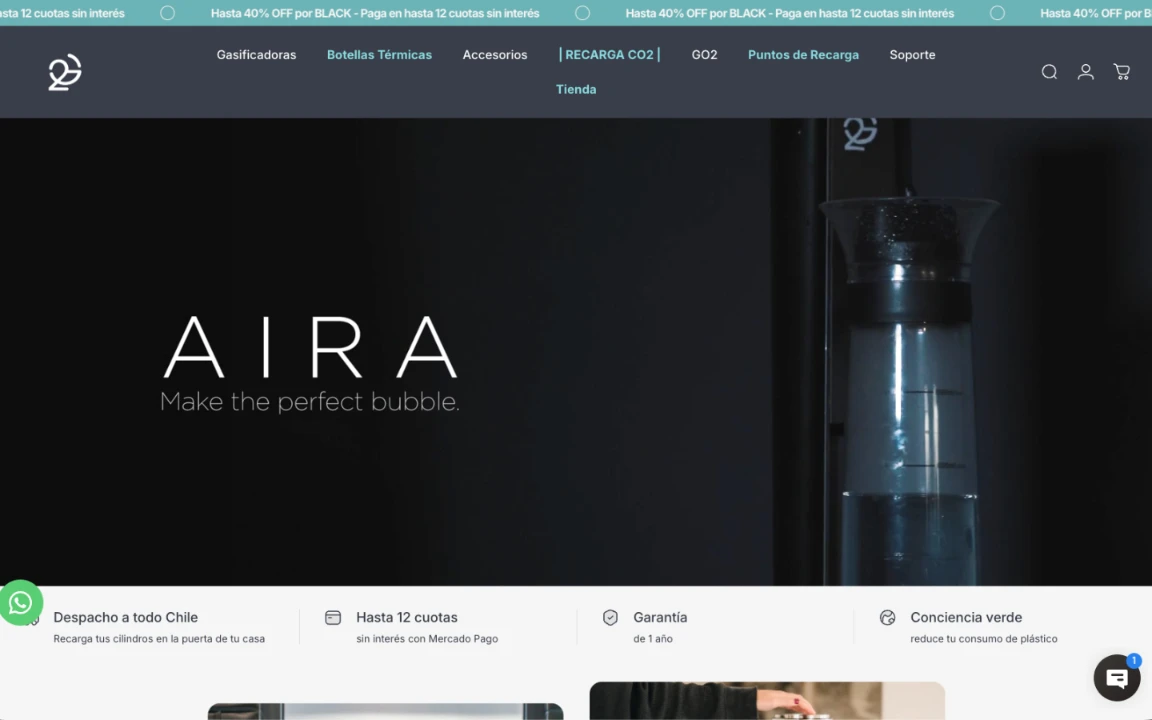Click the AIRA hero title

310,347
